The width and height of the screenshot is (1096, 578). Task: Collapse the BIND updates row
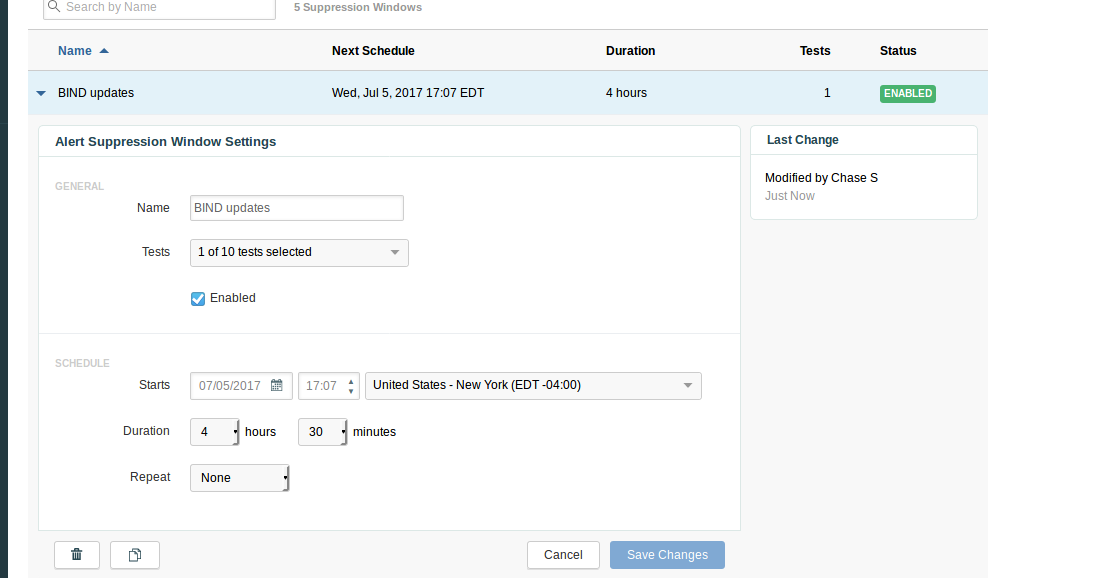coord(41,93)
